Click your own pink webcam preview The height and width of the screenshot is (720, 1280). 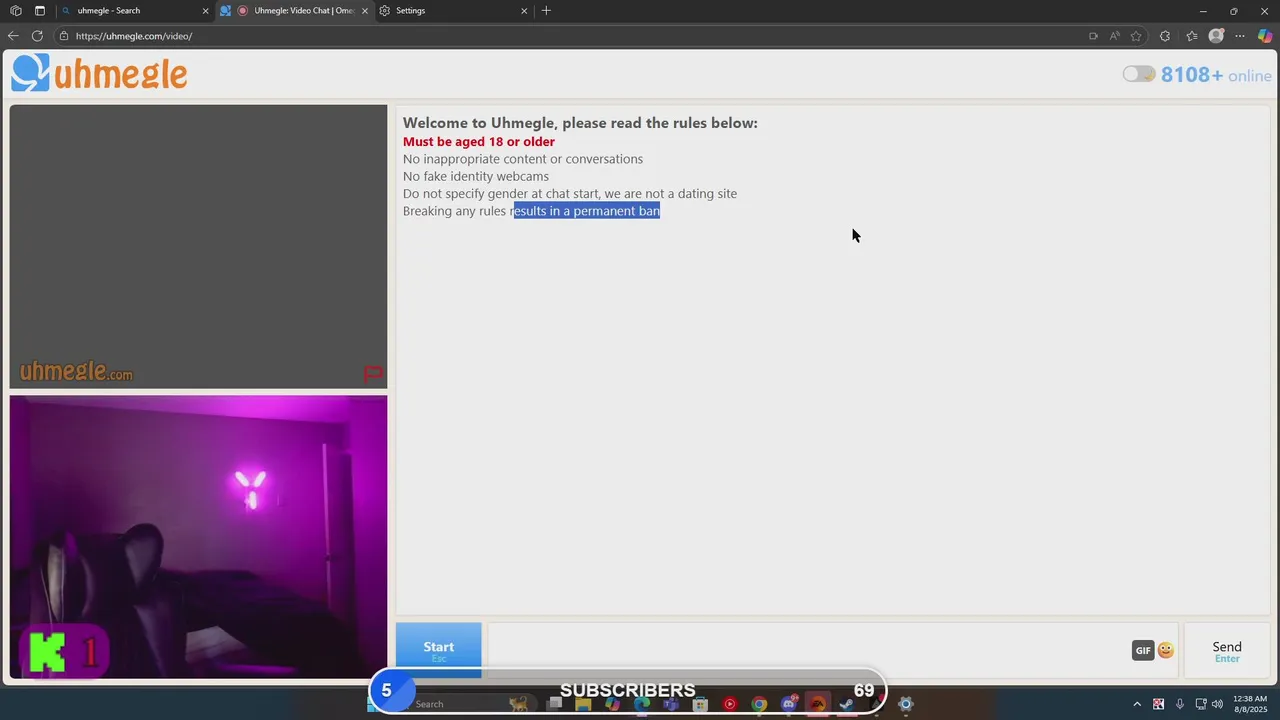(x=198, y=537)
